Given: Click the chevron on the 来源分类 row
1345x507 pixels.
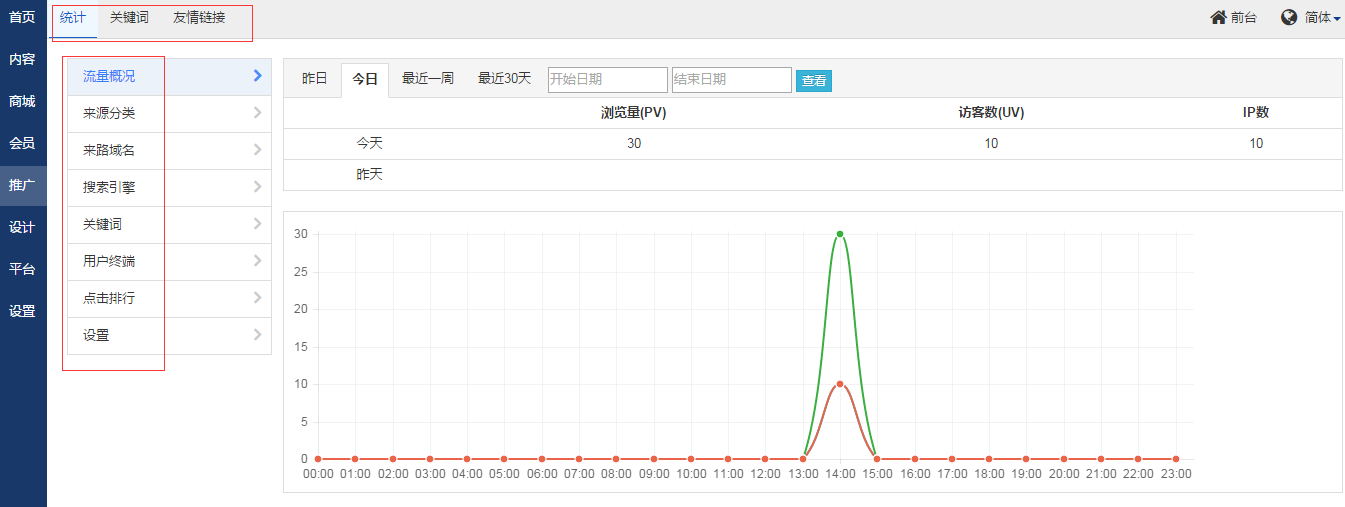Looking at the screenshot, I should pyautogui.click(x=257, y=112).
